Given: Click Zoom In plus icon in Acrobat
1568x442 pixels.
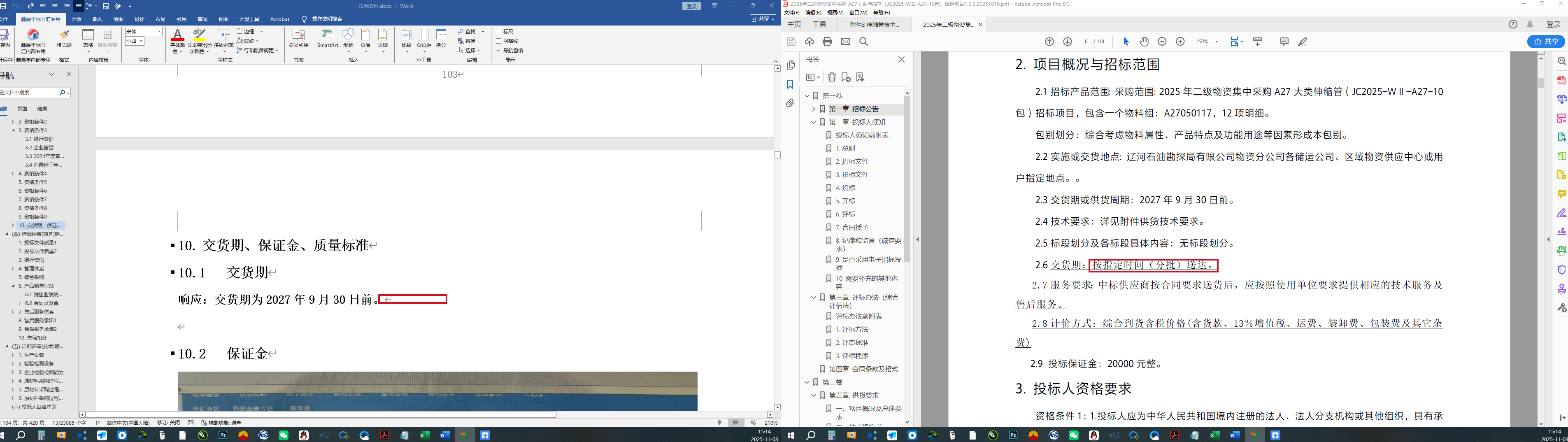Looking at the screenshot, I should (1179, 42).
